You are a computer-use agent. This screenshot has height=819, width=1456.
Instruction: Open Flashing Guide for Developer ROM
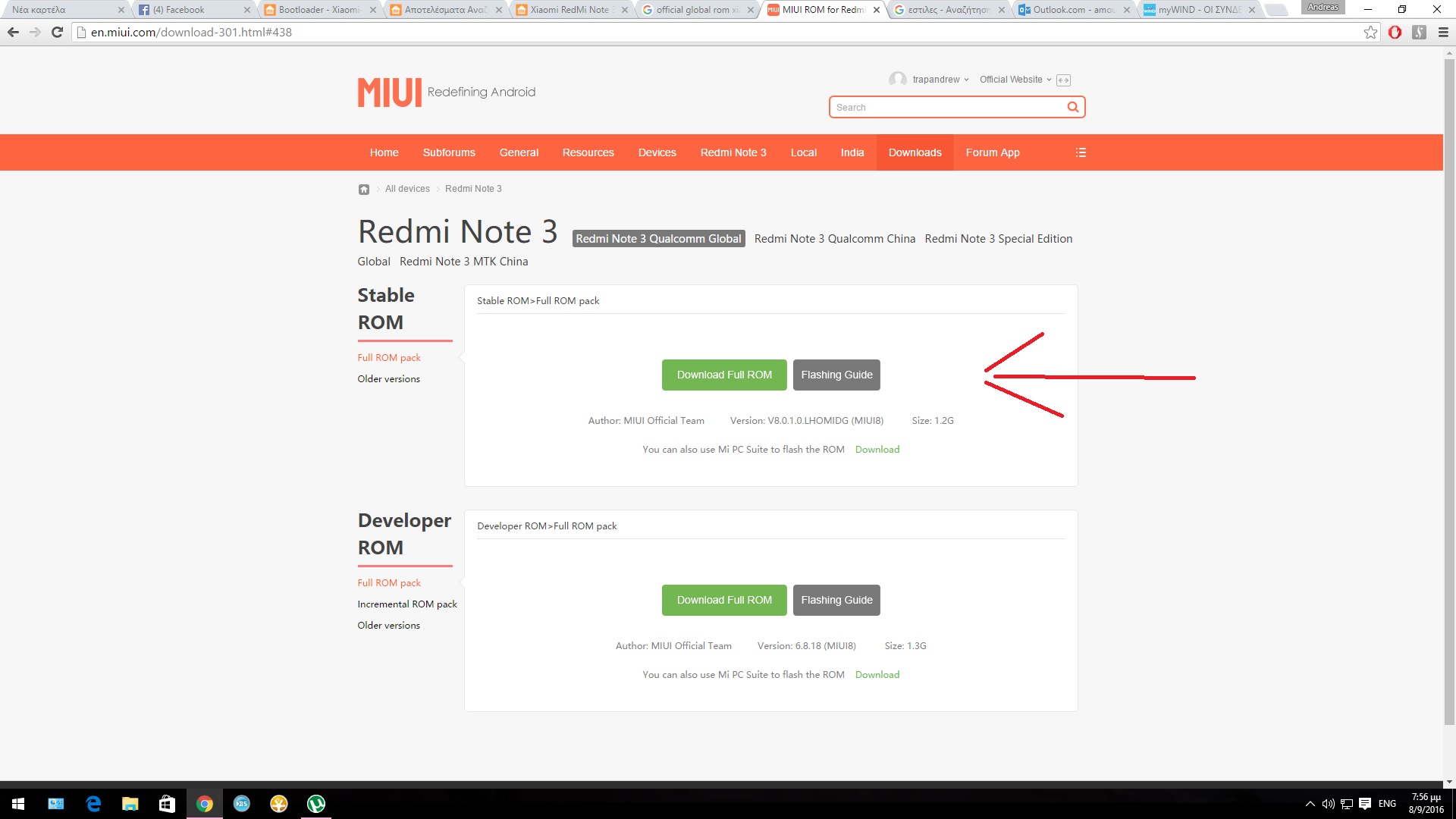pos(836,600)
